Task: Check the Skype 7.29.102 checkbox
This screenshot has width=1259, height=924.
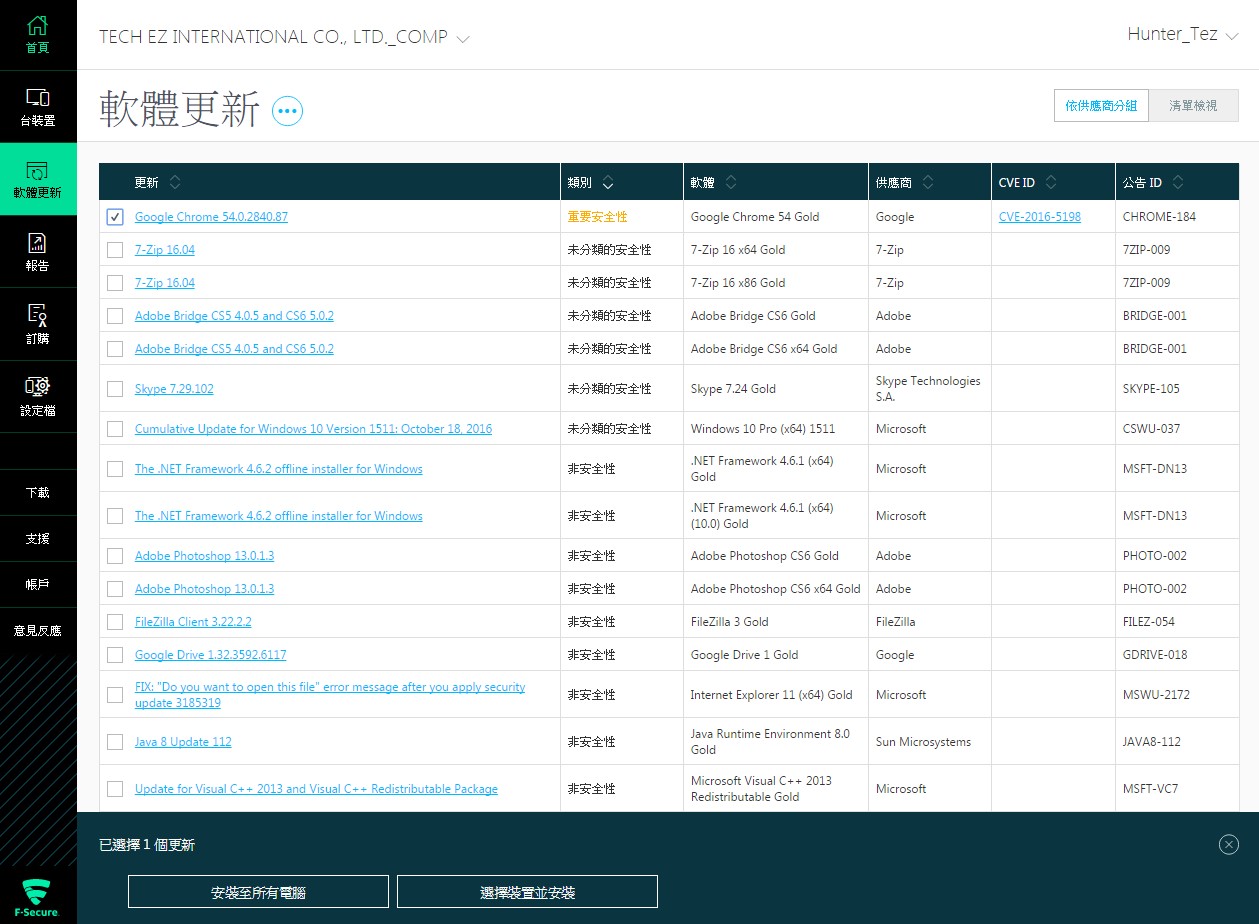Action: click(115, 389)
